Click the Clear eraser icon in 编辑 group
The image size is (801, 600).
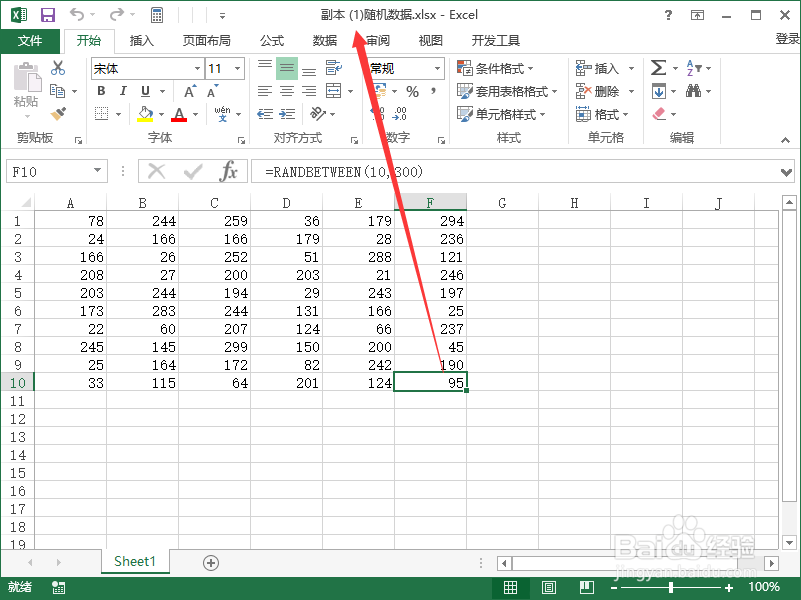[x=657, y=112]
